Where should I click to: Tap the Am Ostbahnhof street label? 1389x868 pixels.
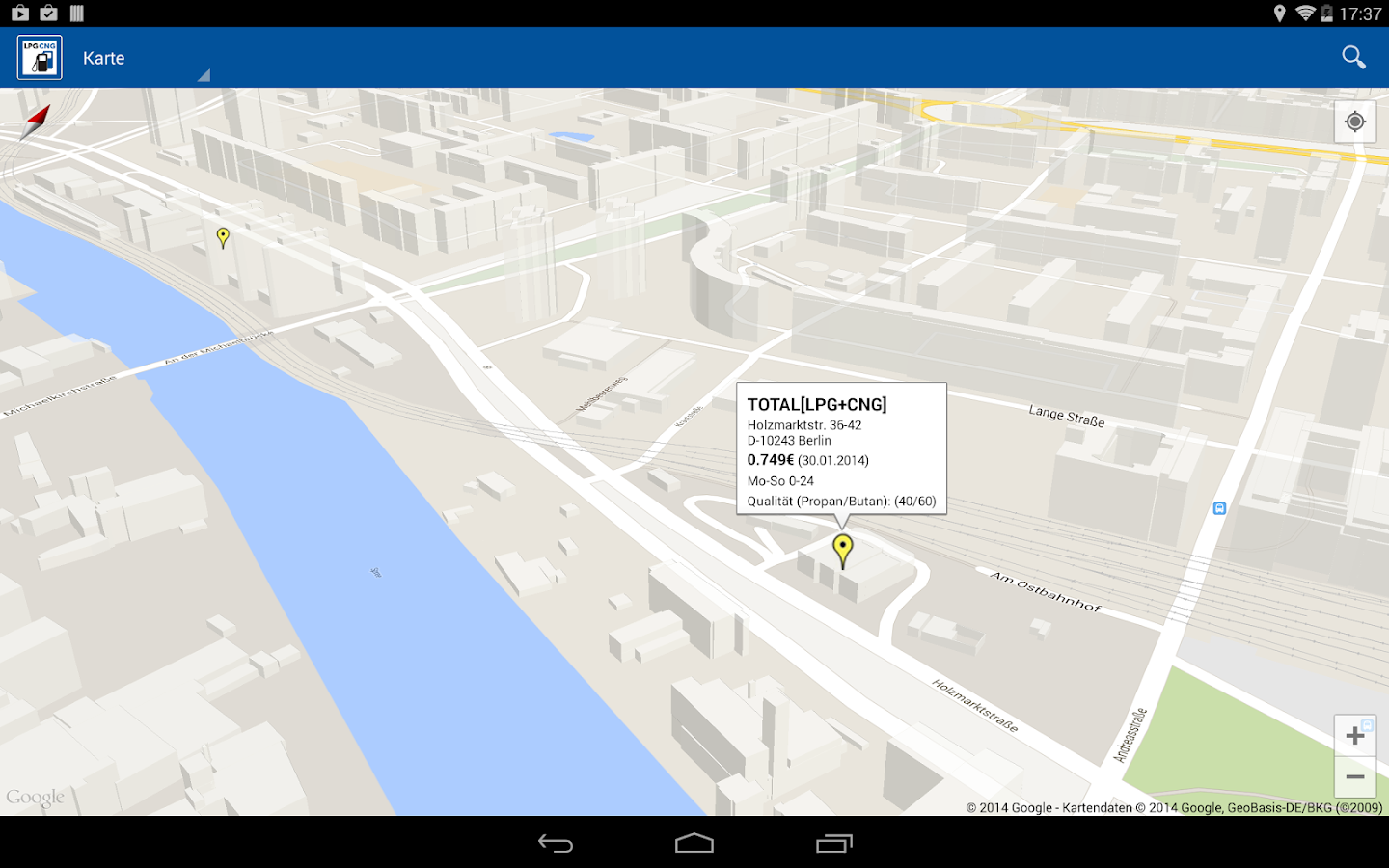click(x=1046, y=591)
